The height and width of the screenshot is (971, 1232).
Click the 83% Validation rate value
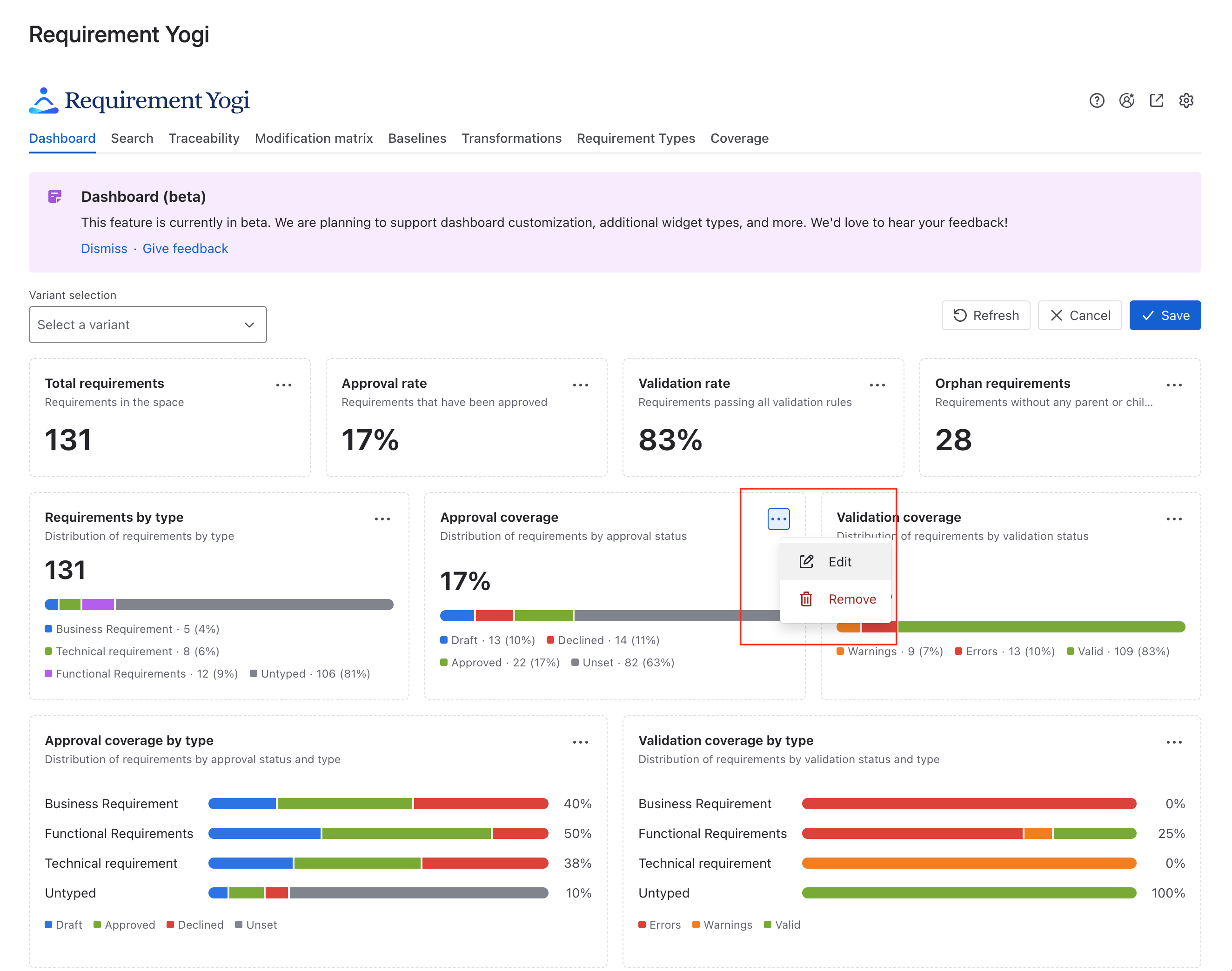(x=670, y=440)
